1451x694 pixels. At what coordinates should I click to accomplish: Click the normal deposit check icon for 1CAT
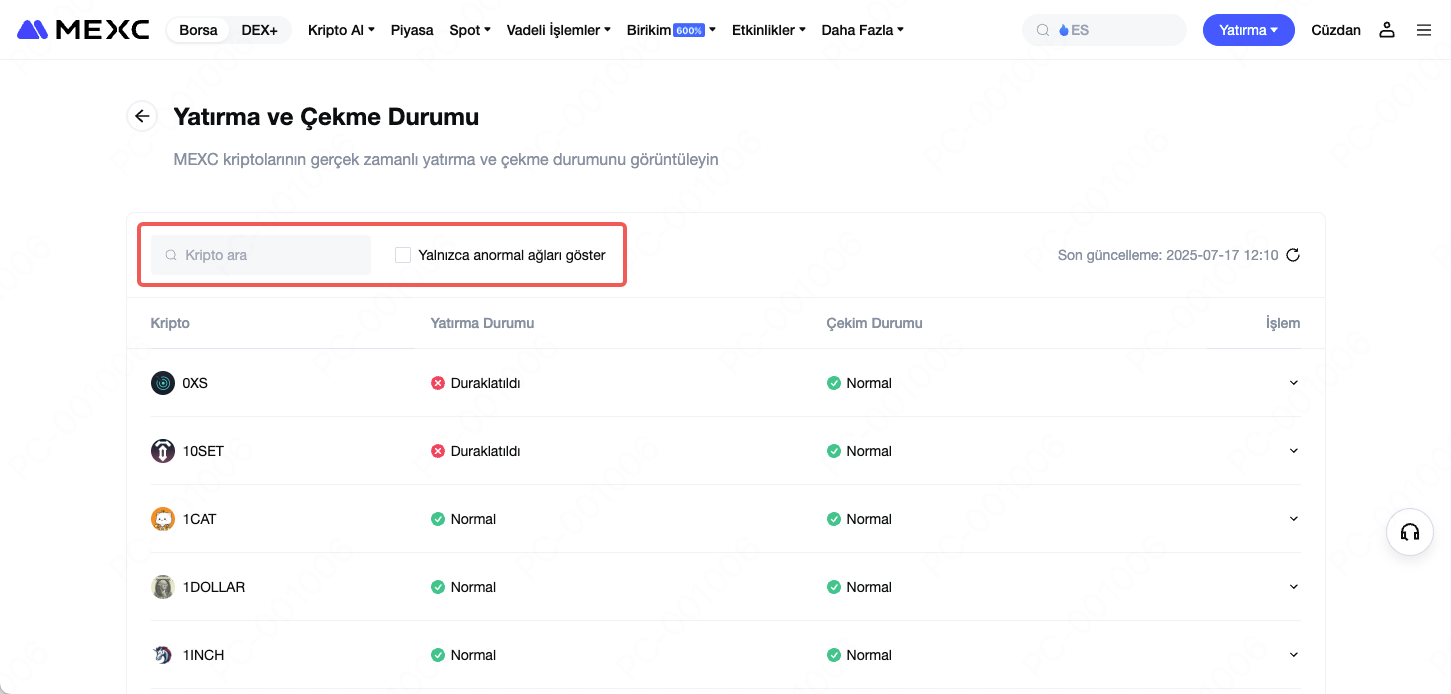438,519
